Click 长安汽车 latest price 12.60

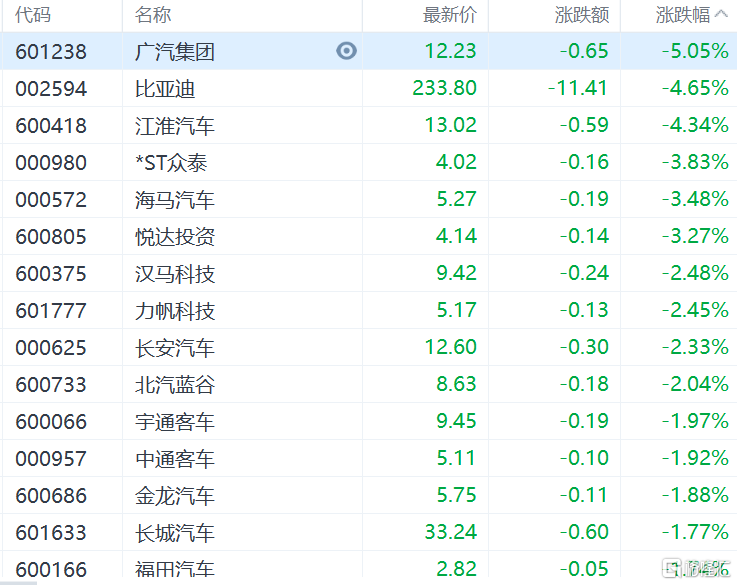tap(450, 347)
